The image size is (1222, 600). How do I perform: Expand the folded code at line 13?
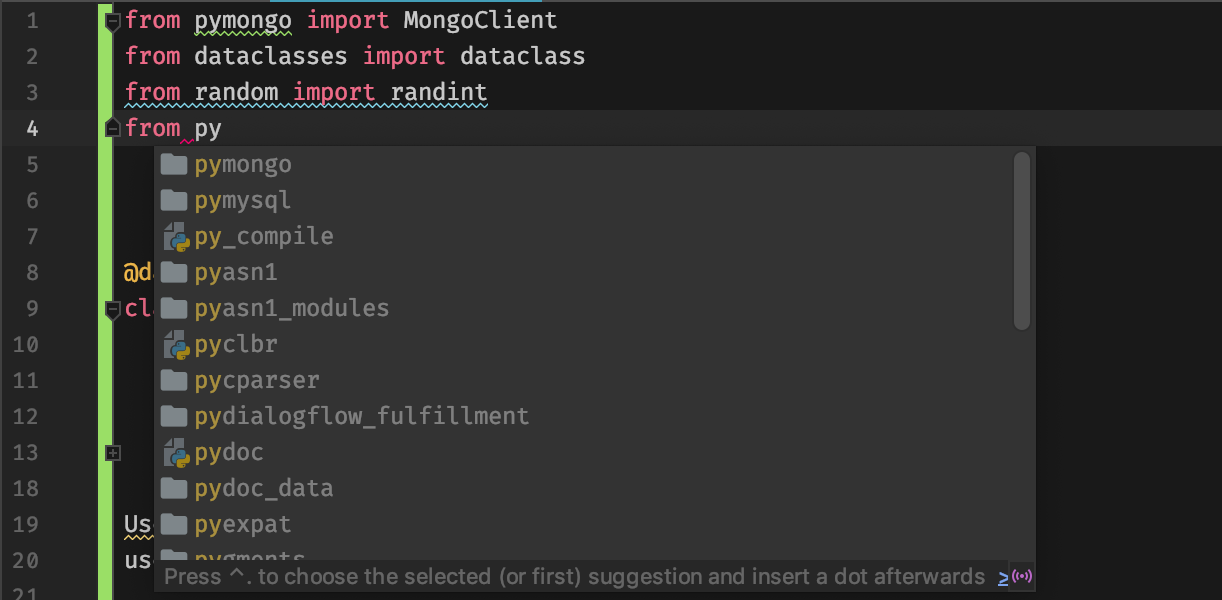pyautogui.click(x=111, y=452)
